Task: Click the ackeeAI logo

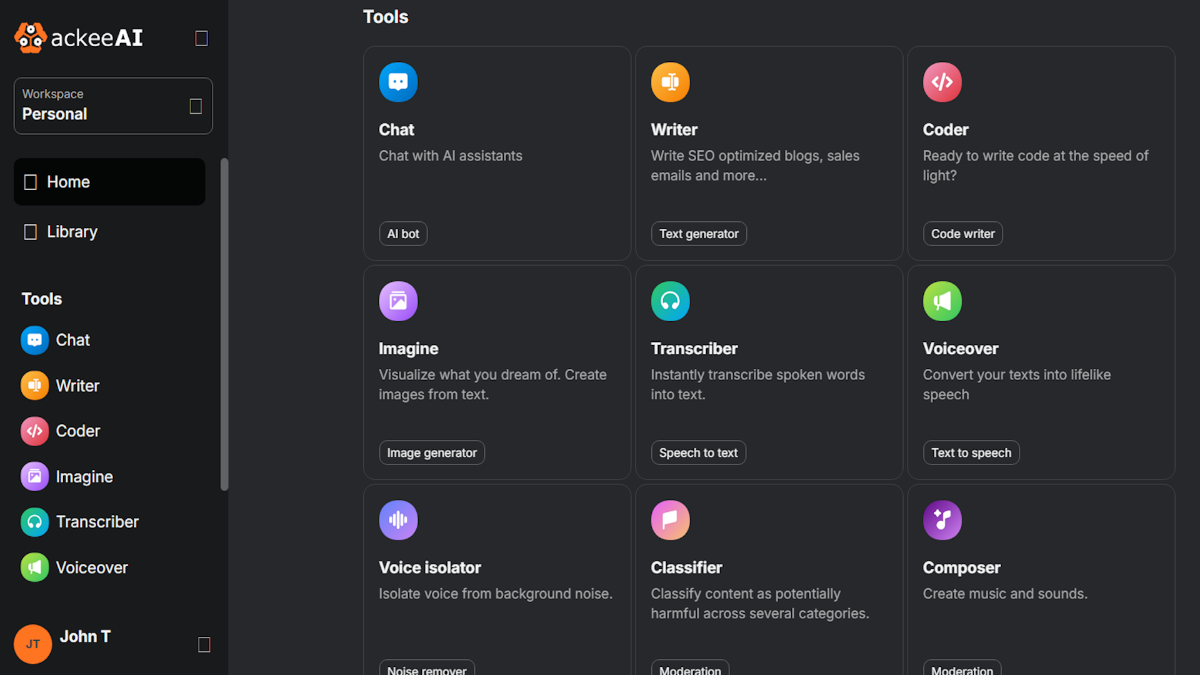Action: pos(79,38)
